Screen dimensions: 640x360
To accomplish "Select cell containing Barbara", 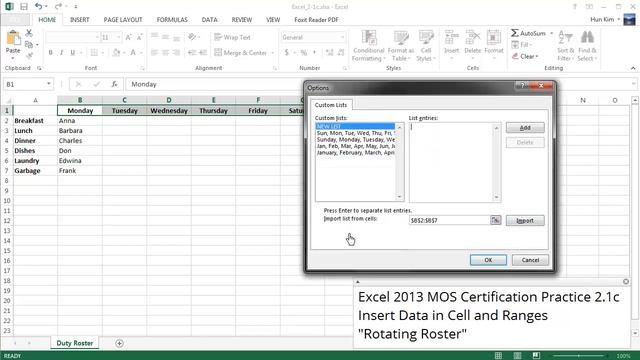I will click(x=80, y=131).
